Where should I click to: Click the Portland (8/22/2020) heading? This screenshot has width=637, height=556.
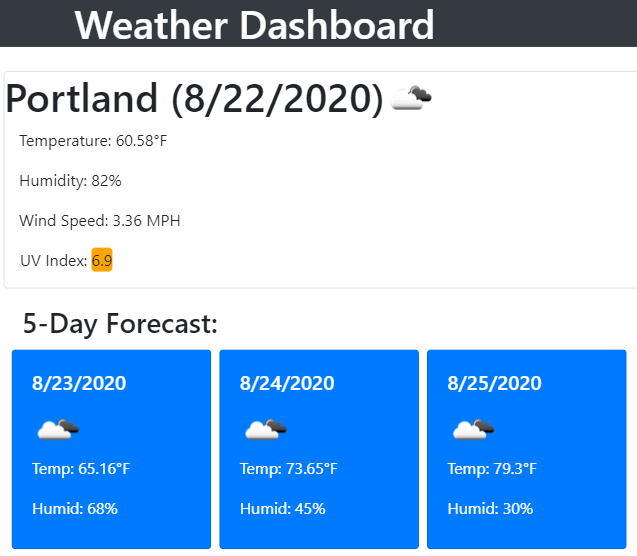[x=195, y=99]
